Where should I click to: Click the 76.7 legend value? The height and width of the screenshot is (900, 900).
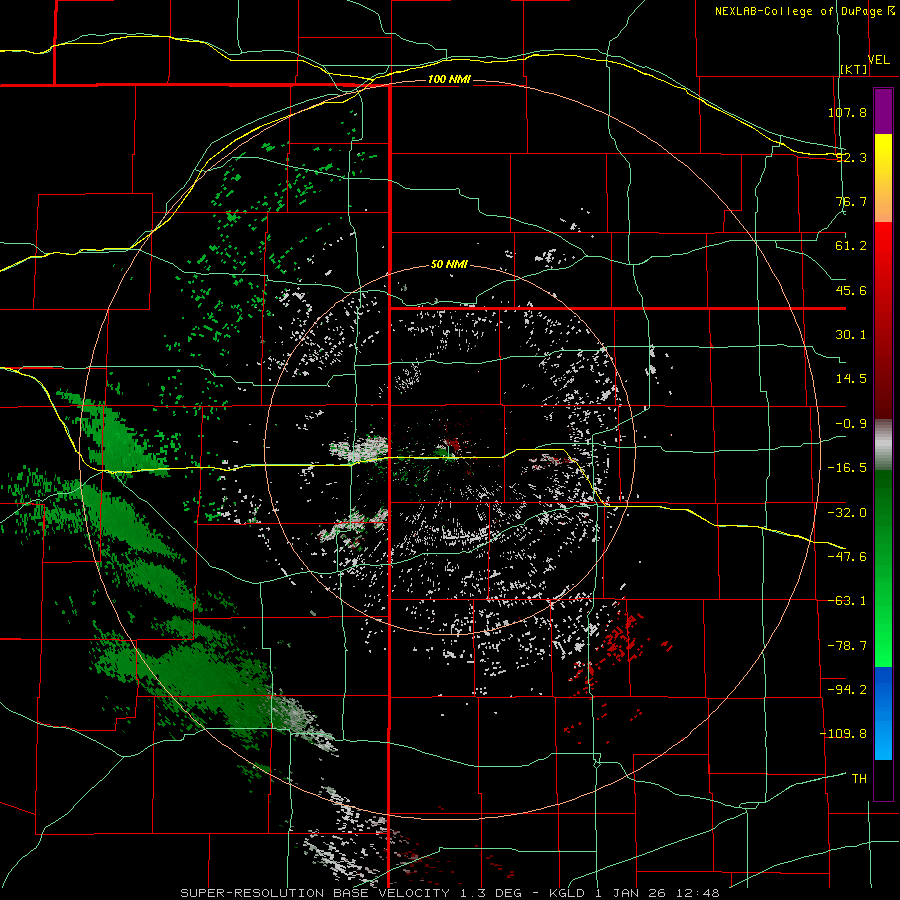(851, 201)
